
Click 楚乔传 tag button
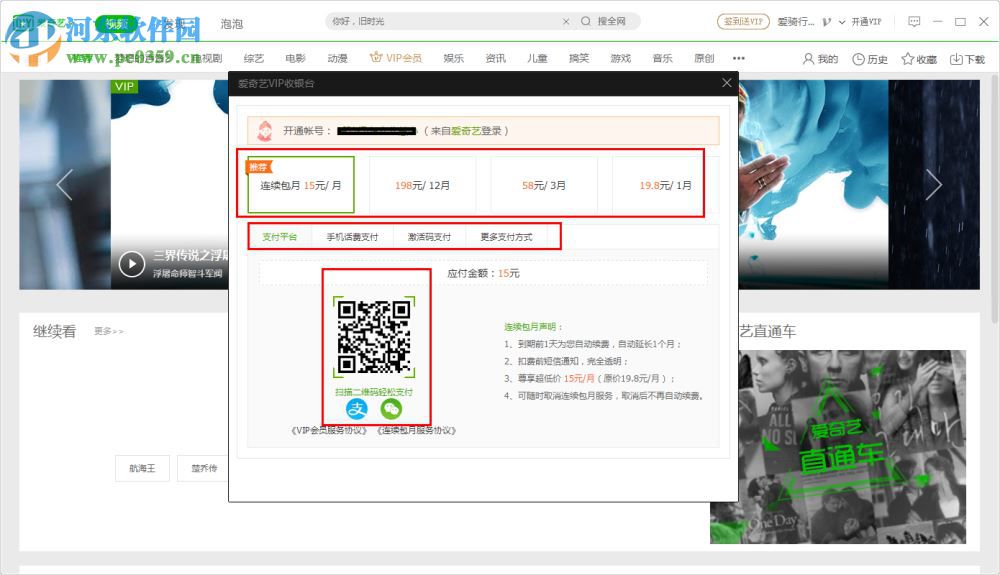coord(204,468)
